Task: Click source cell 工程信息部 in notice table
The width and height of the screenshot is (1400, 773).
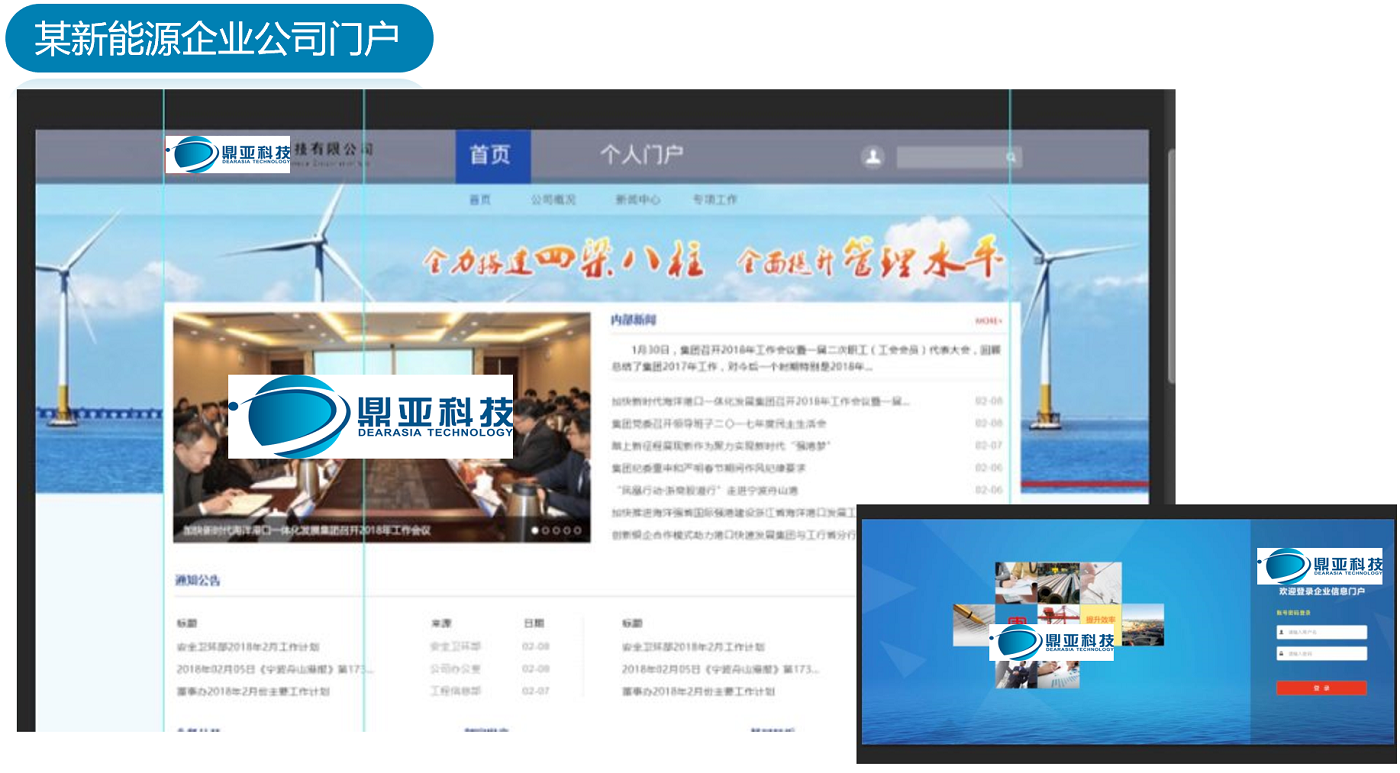Action: coord(455,691)
